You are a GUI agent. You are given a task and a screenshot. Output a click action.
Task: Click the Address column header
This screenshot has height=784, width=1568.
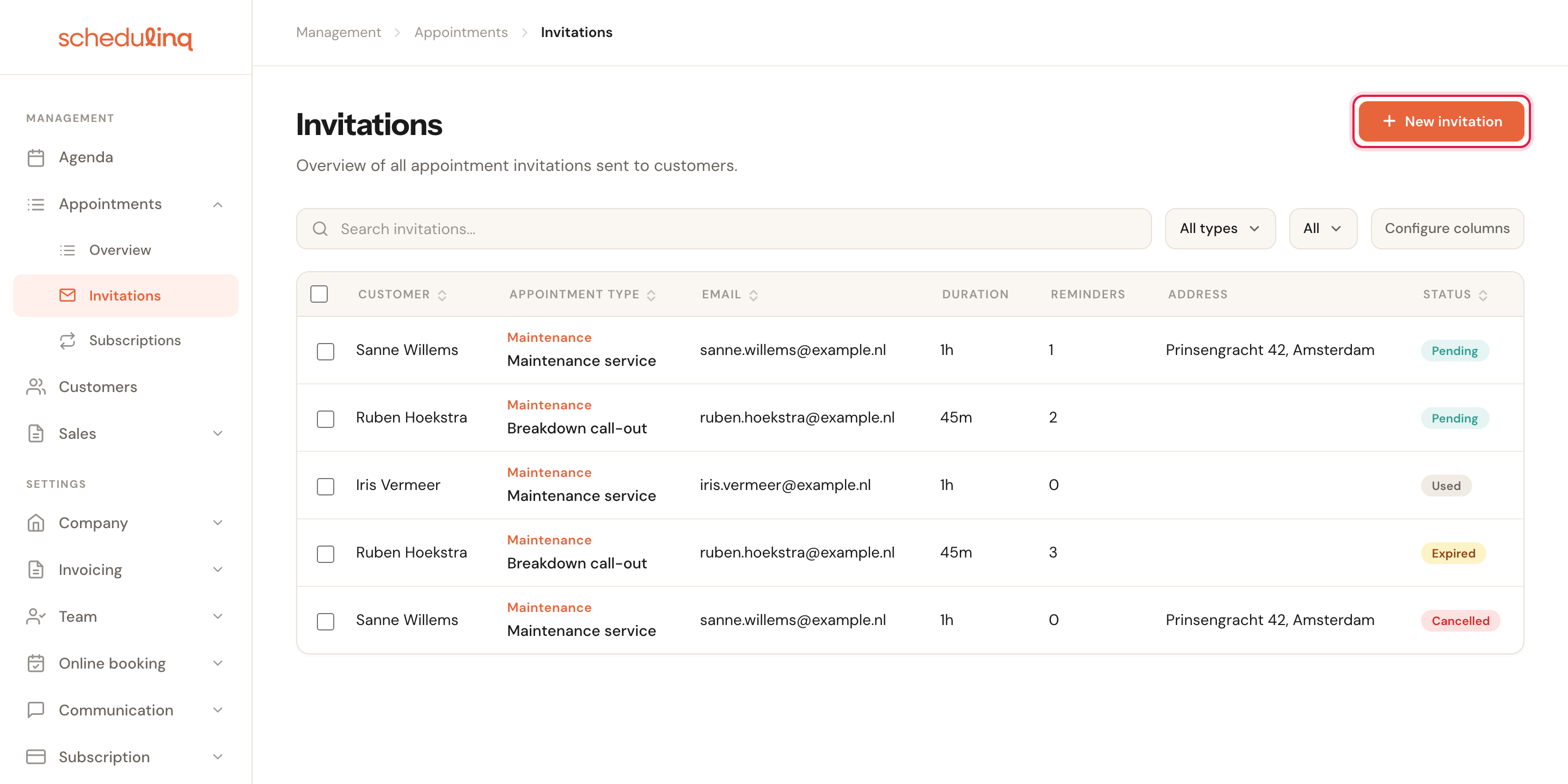pyautogui.click(x=1197, y=295)
